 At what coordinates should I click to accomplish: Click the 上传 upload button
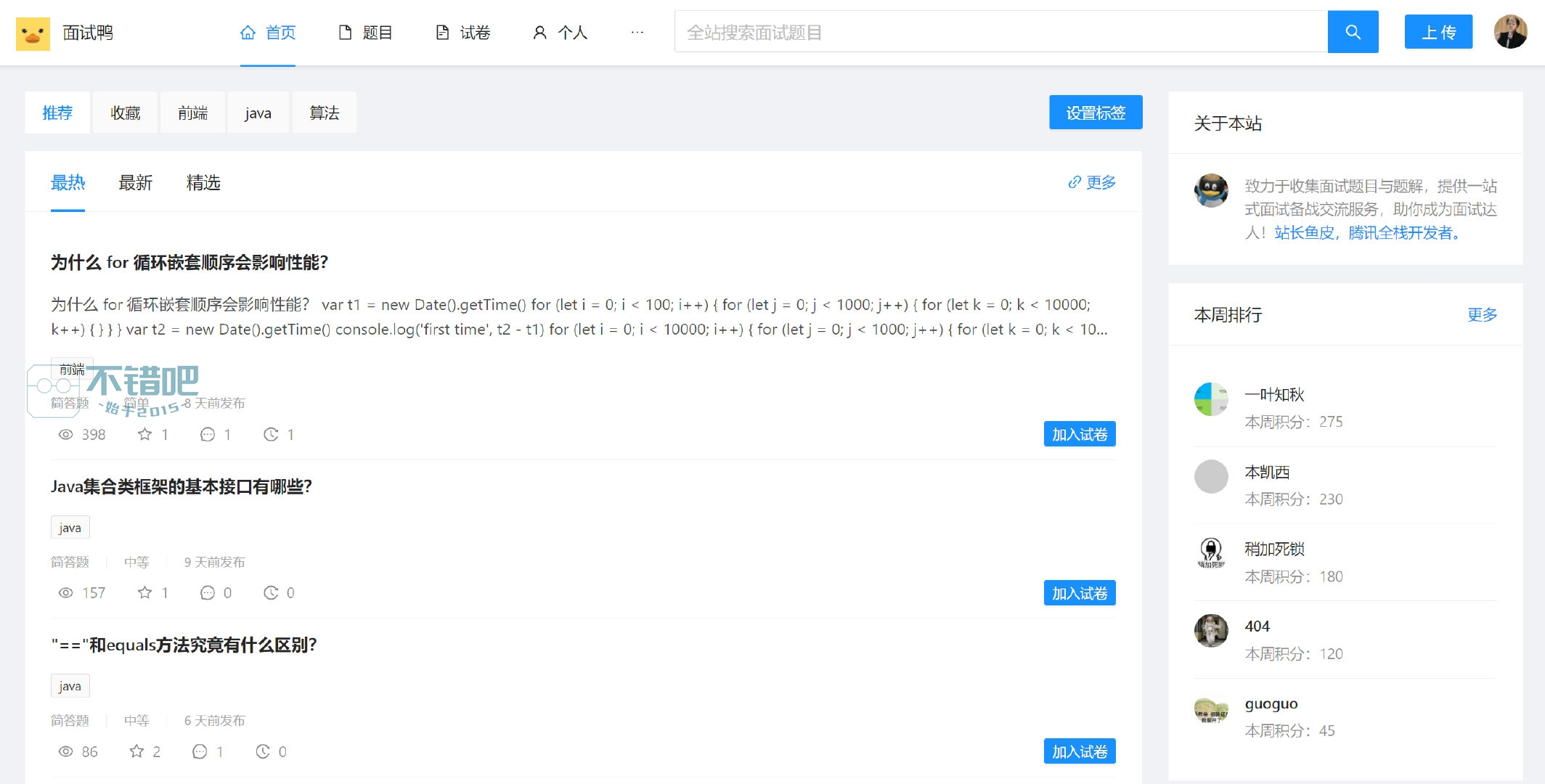coord(1438,32)
